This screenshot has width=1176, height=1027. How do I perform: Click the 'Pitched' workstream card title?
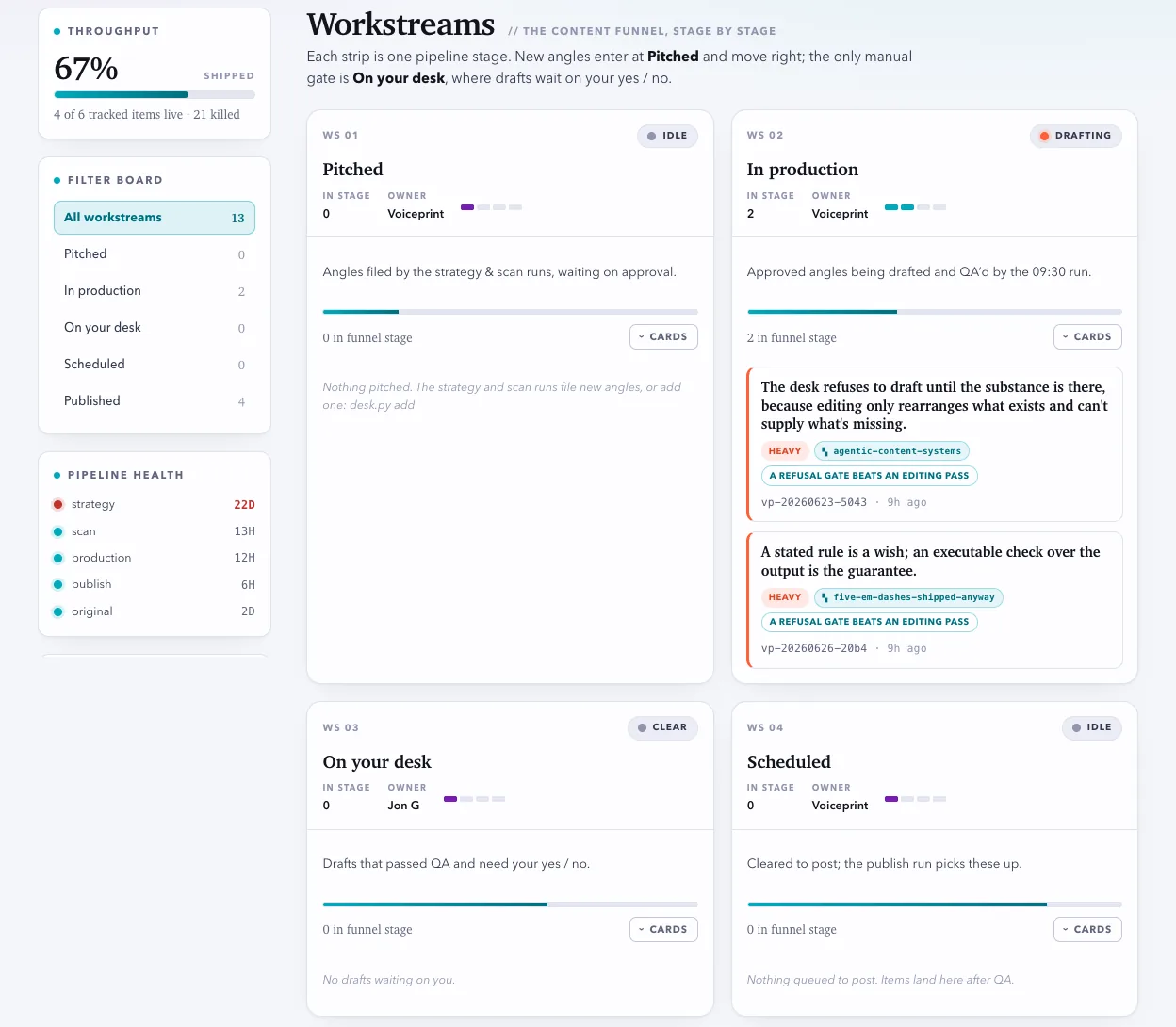(352, 170)
